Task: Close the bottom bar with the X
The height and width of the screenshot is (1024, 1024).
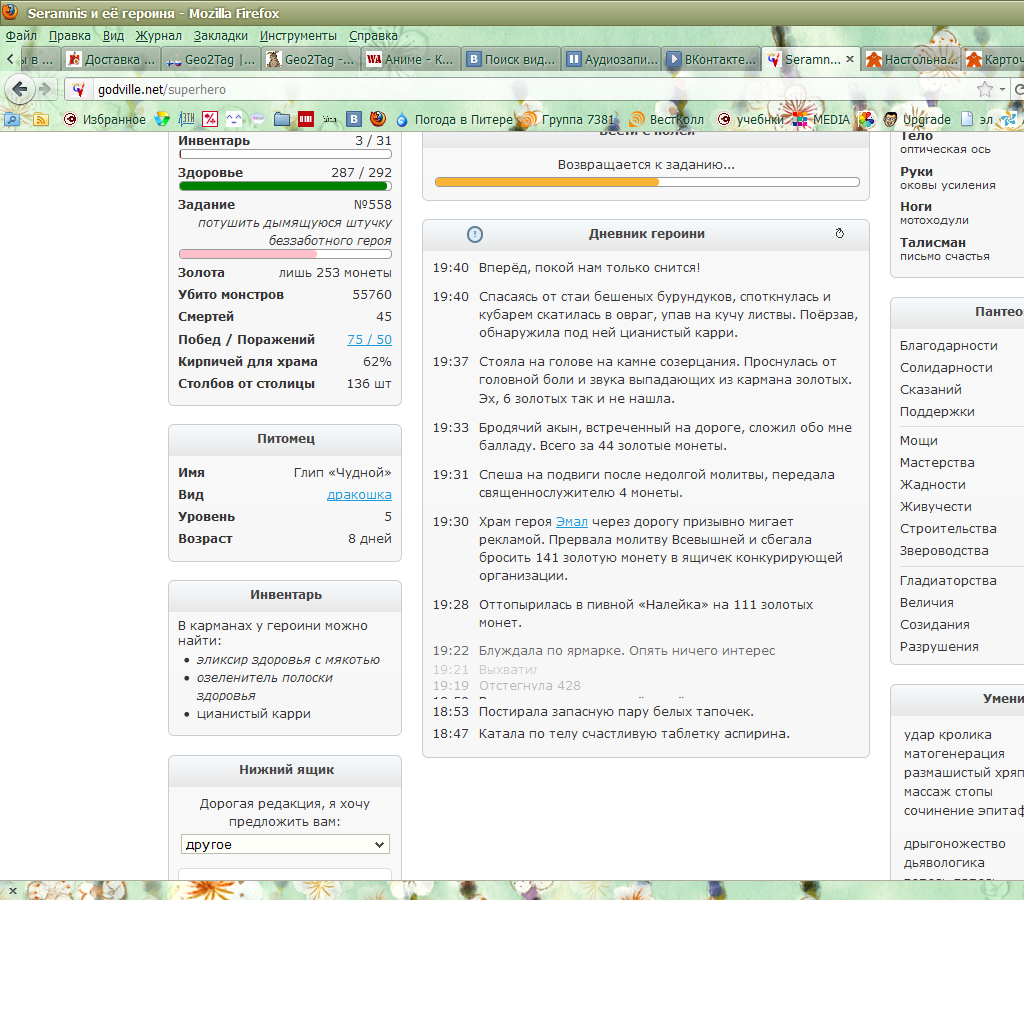Action: click(x=12, y=890)
